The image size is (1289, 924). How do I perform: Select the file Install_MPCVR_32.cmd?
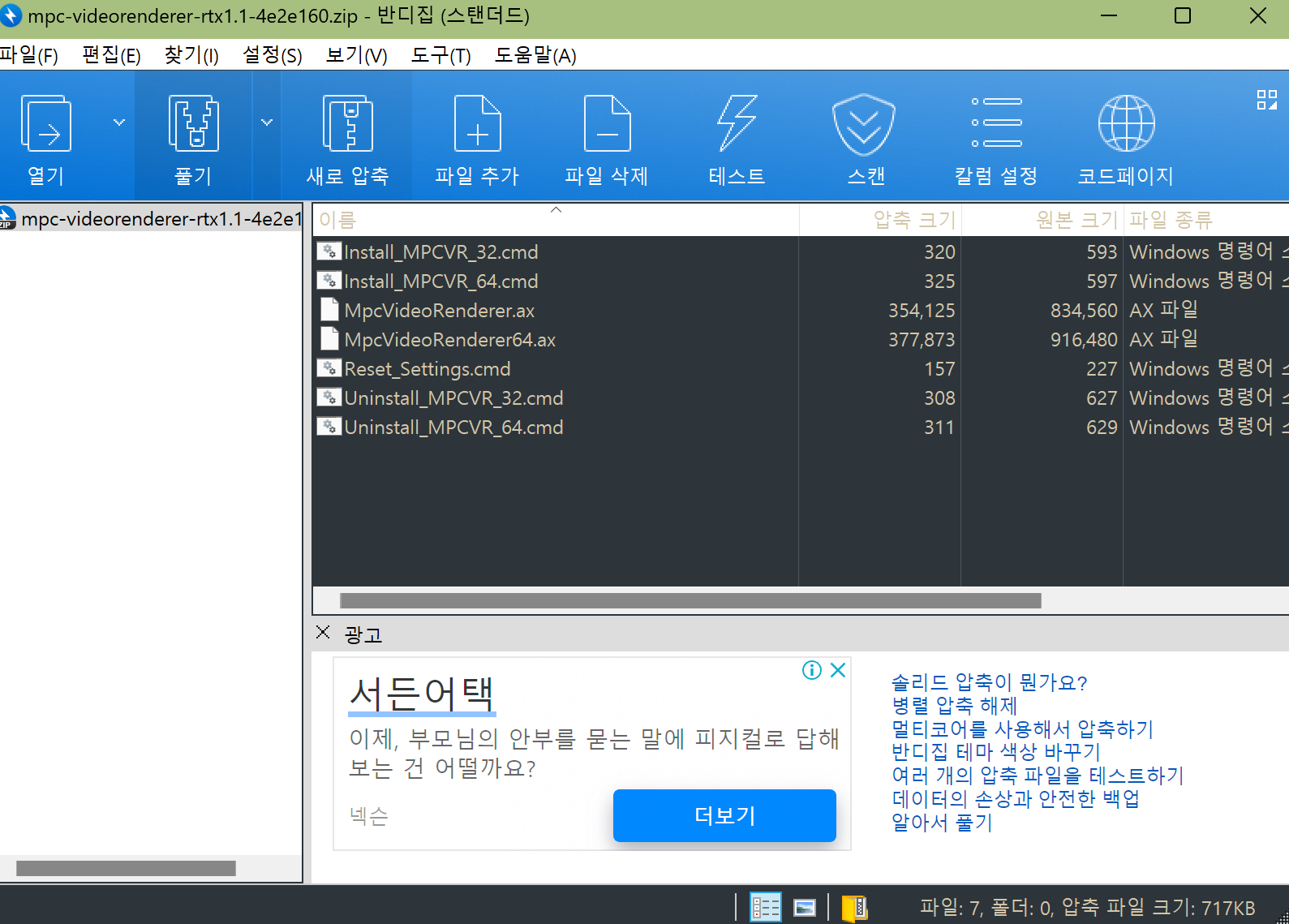tap(440, 252)
